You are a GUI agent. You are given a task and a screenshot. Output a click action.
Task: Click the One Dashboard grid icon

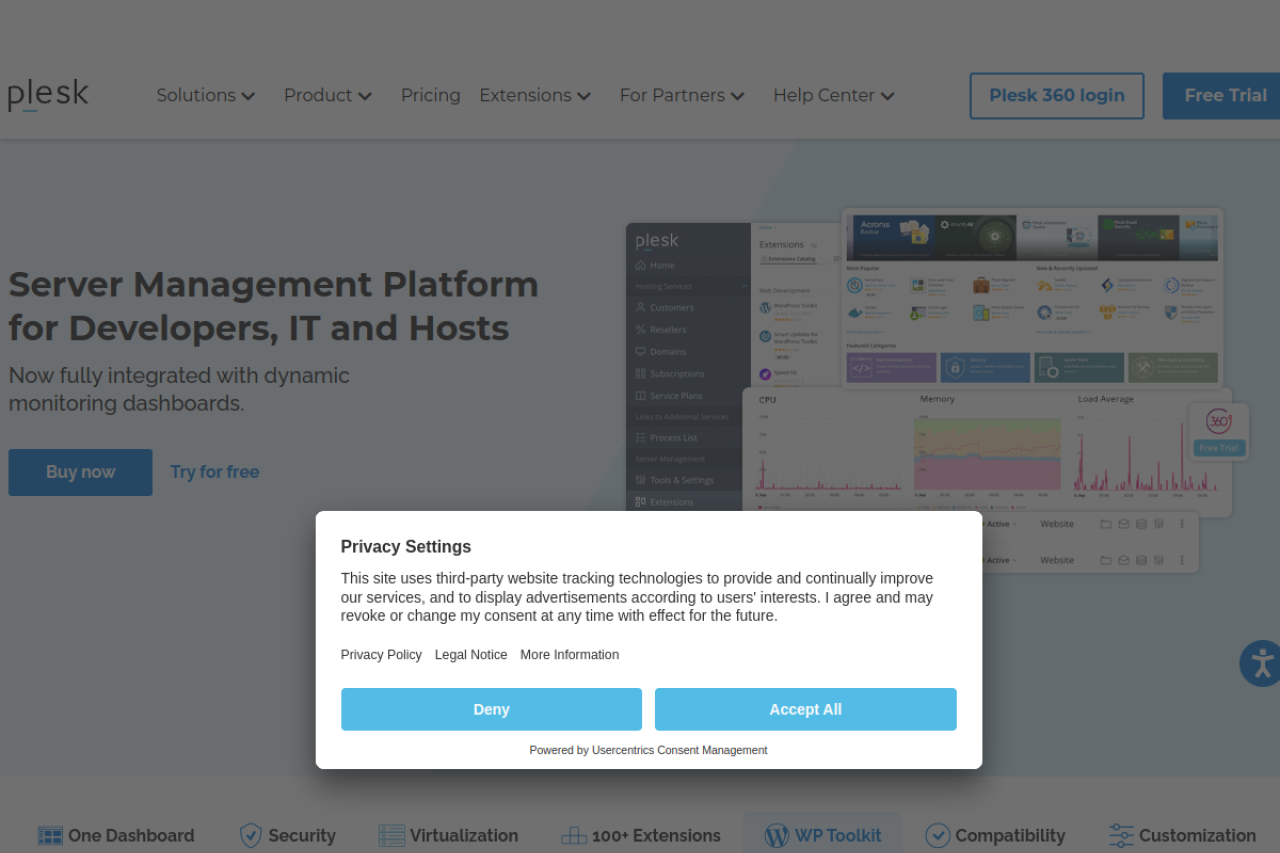pyautogui.click(x=50, y=835)
